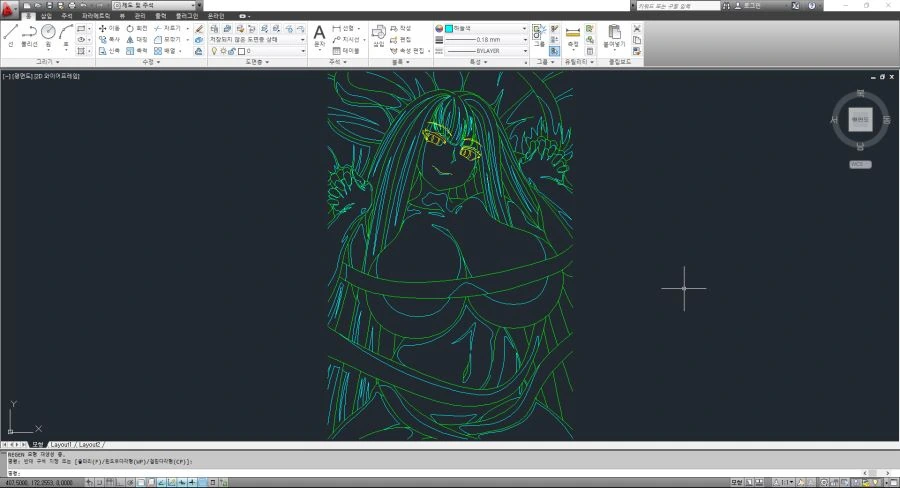Select the Polyline (폴리선) tool
Viewport: 900px width, 488px height.
point(29,36)
